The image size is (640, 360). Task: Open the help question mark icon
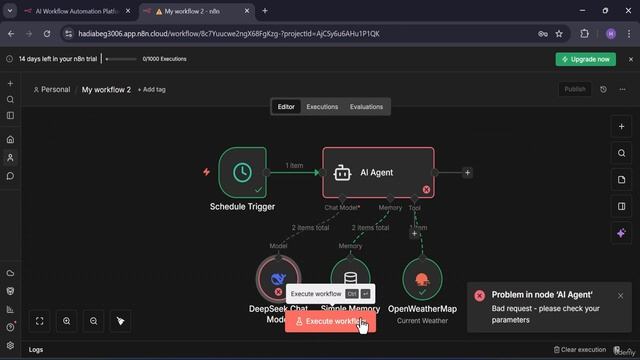click(10, 327)
